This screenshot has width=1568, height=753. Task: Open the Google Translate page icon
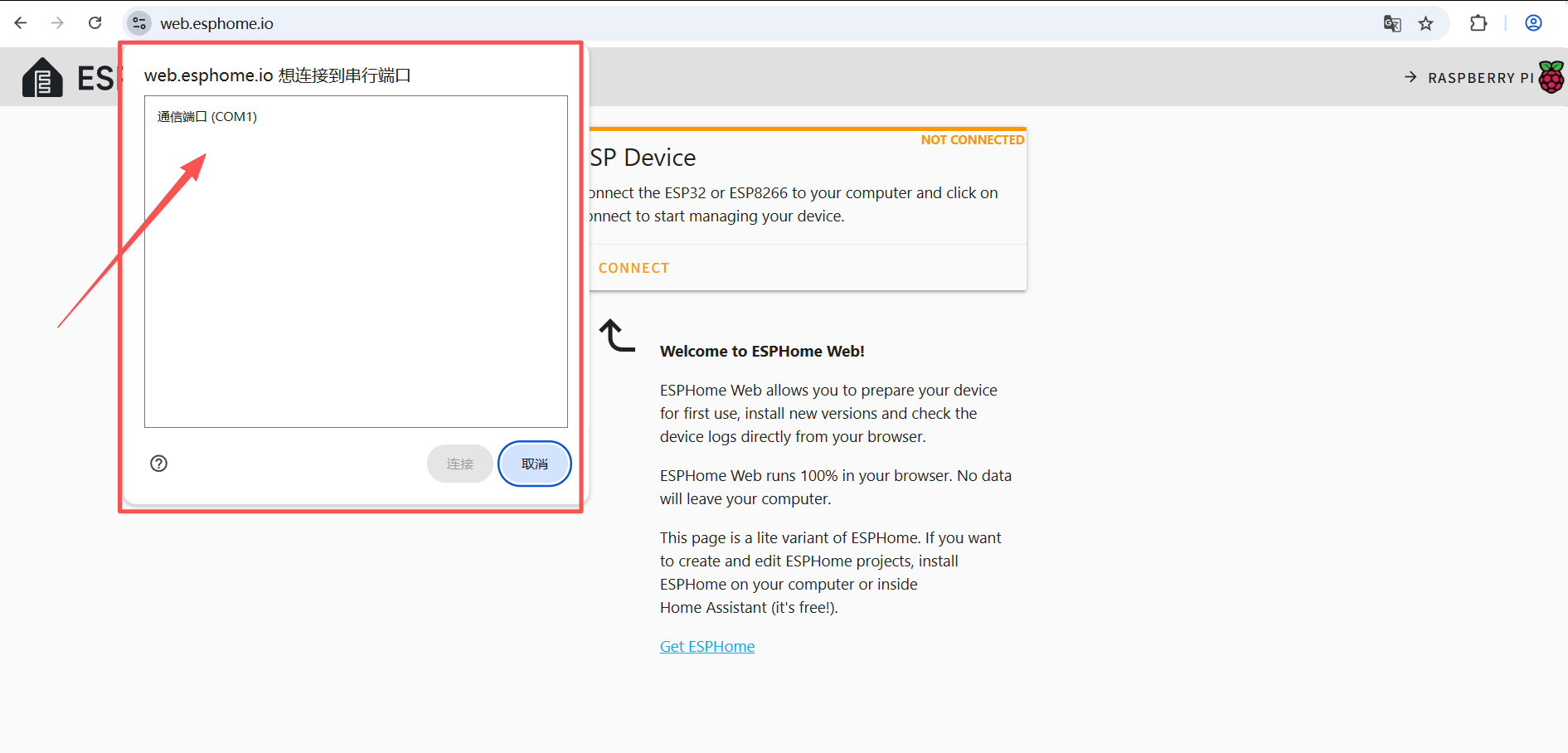tap(1392, 23)
